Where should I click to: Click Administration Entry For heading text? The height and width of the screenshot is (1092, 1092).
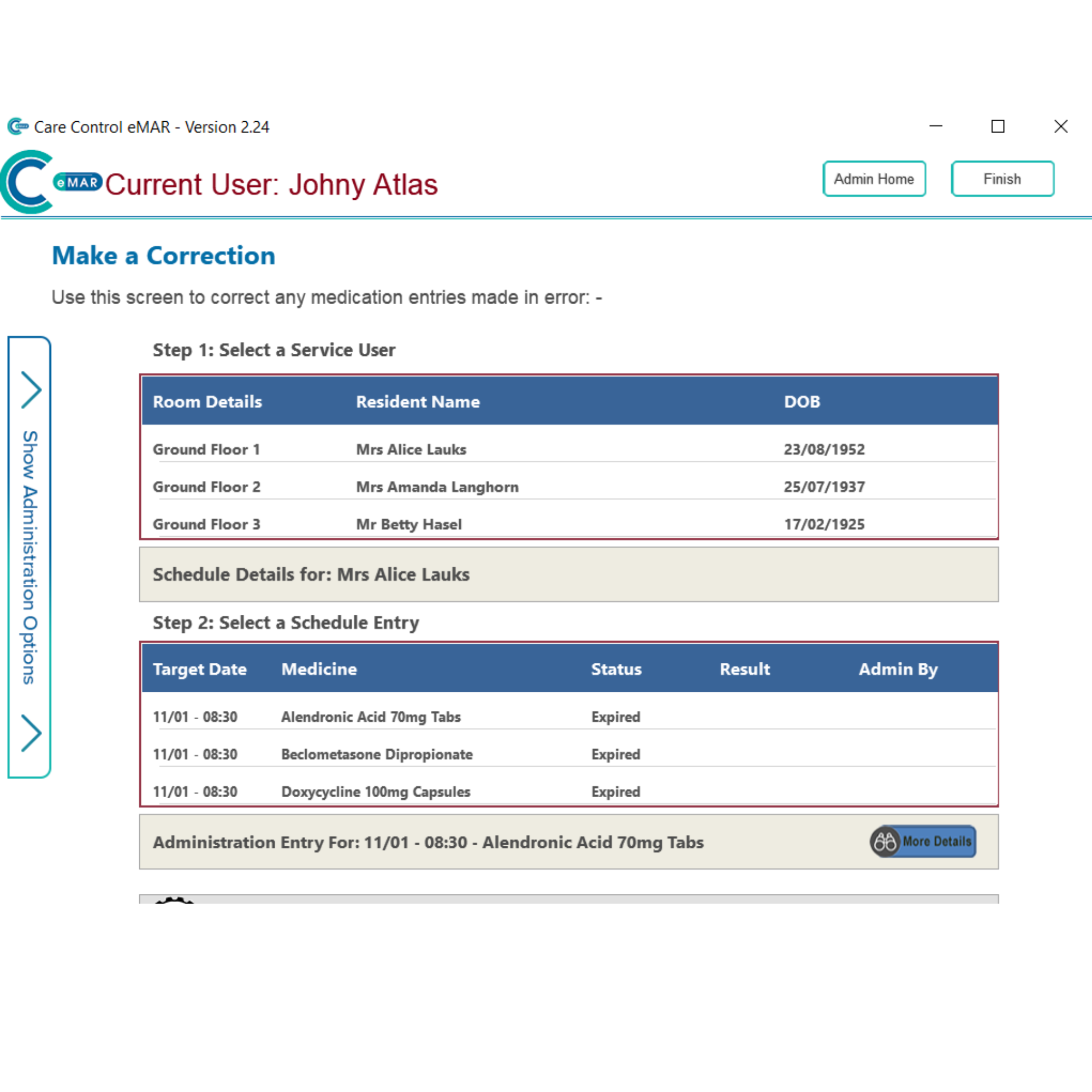click(428, 841)
